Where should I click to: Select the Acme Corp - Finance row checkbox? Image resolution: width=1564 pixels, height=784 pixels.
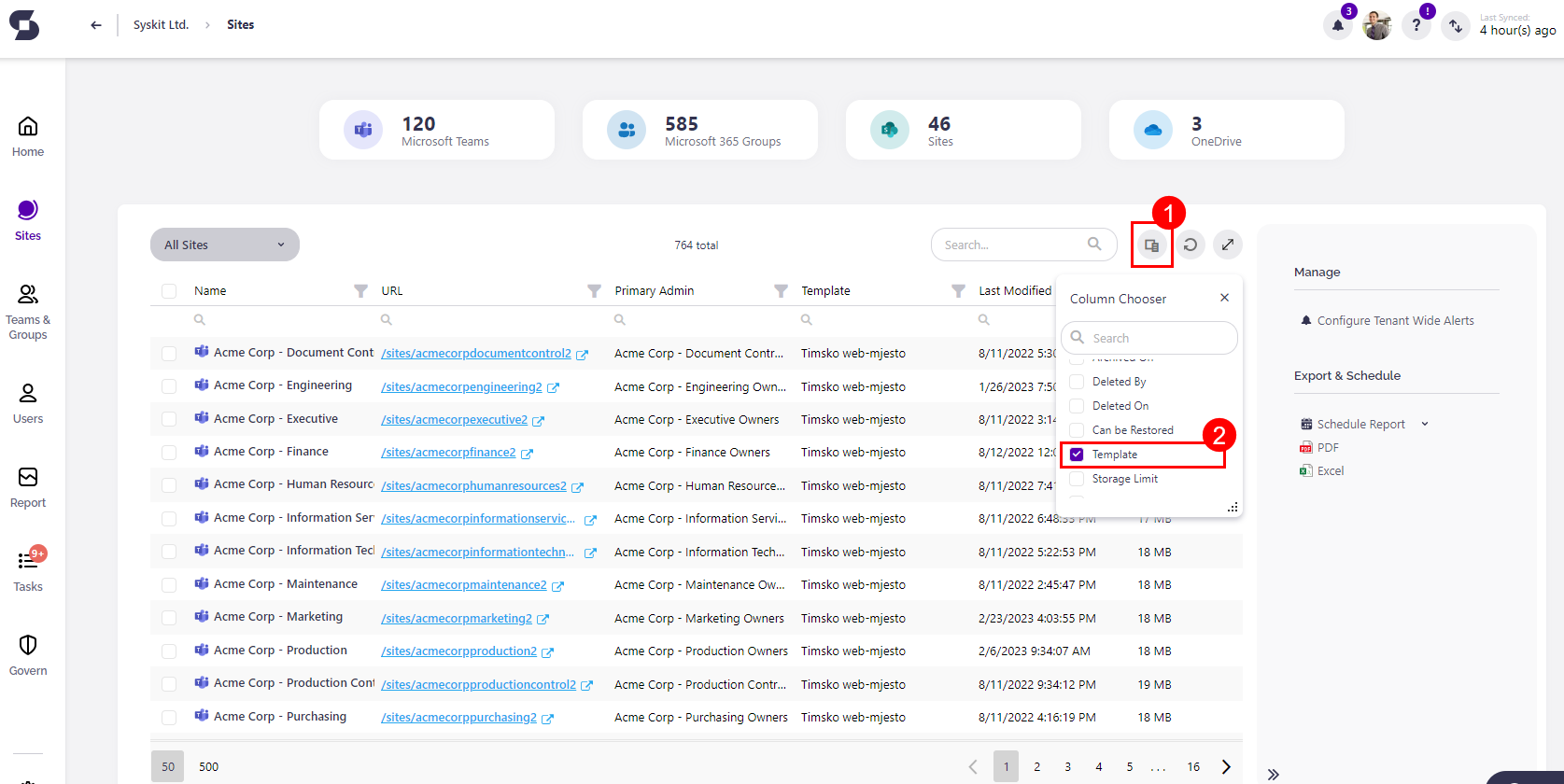click(x=169, y=453)
